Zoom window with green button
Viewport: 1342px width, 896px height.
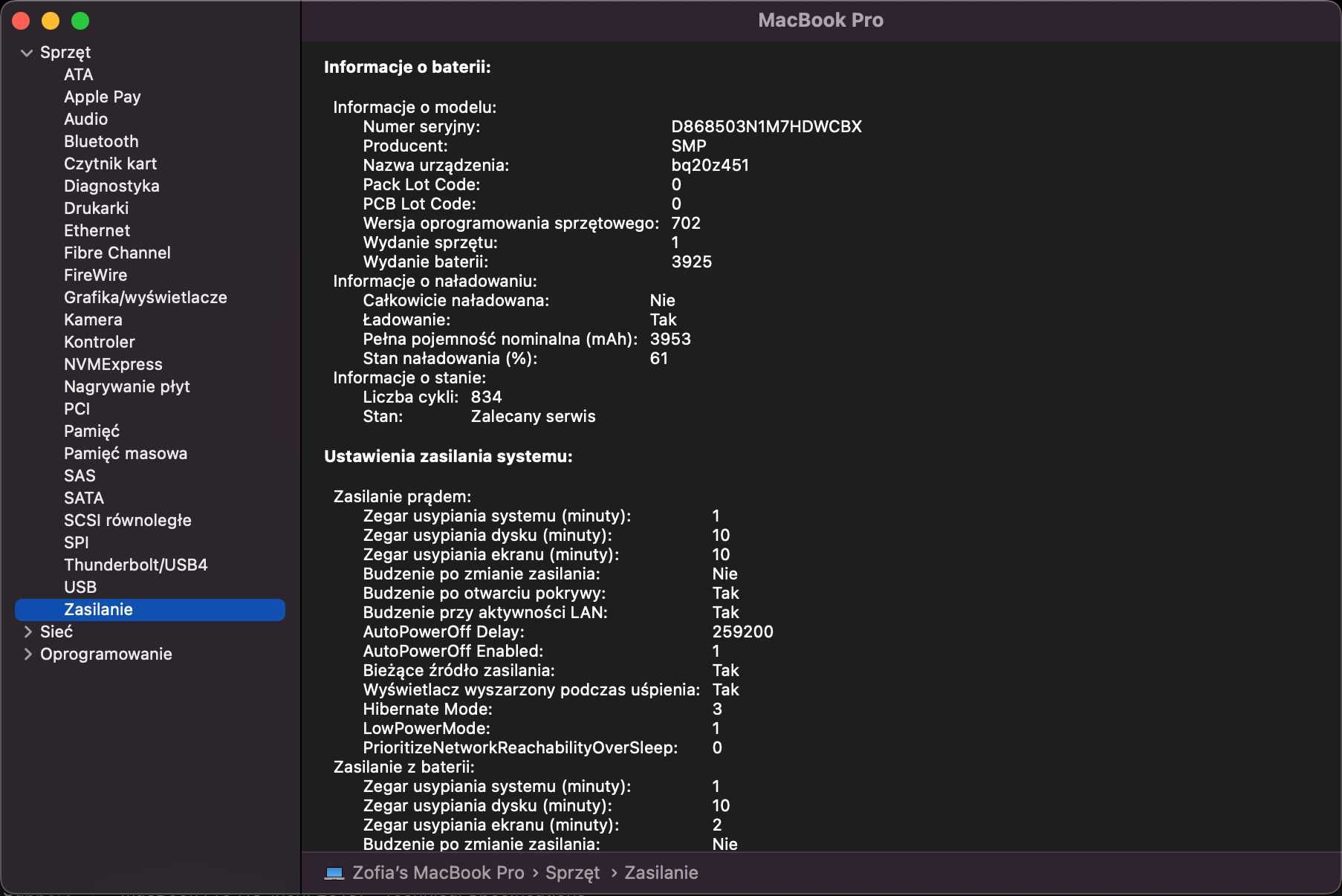click(x=80, y=22)
